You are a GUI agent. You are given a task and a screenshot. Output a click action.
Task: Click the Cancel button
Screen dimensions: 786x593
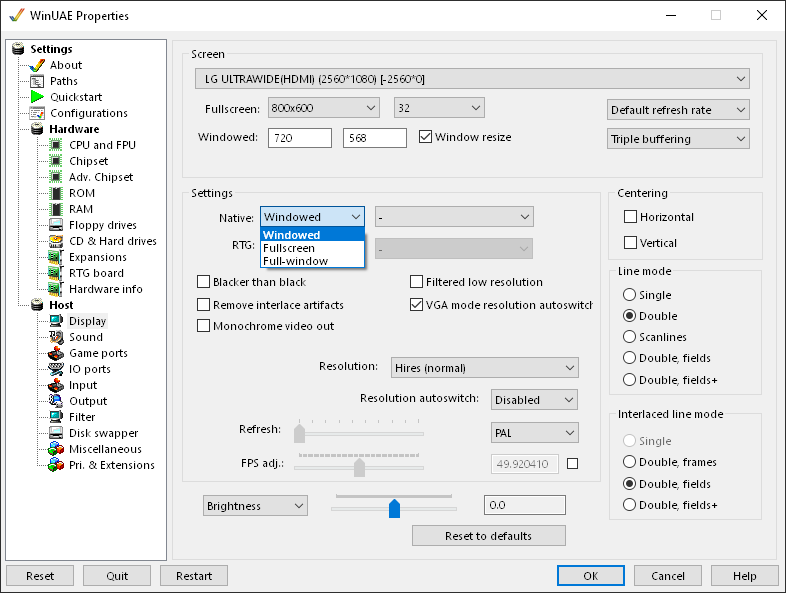[x=668, y=576]
